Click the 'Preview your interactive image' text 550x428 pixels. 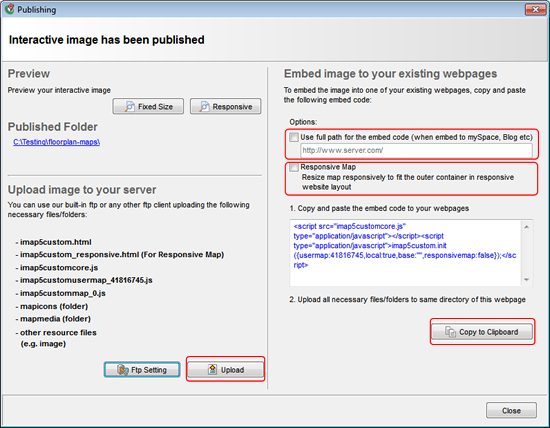tap(59, 90)
